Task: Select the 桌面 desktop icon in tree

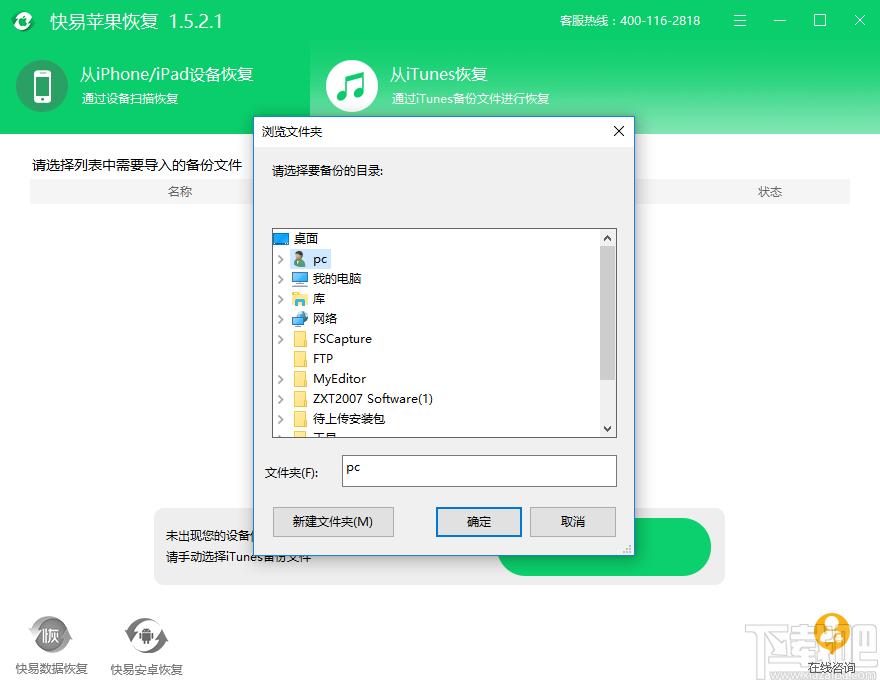Action: (281, 239)
